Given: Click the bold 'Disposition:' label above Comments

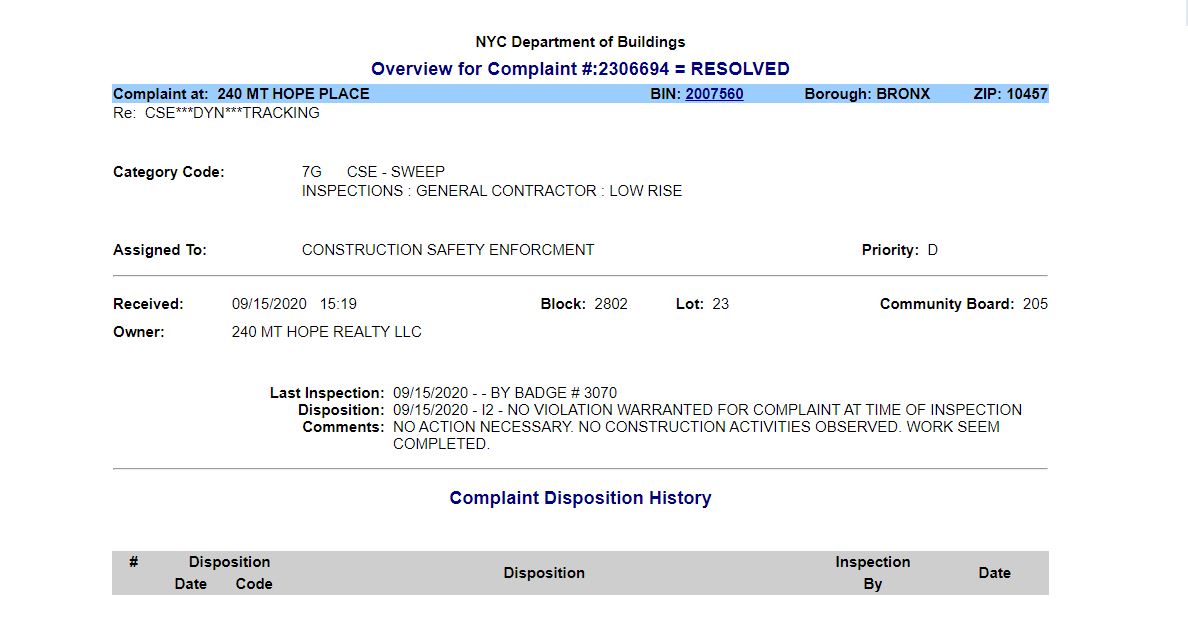Looking at the screenshot, I should (341, 410).
